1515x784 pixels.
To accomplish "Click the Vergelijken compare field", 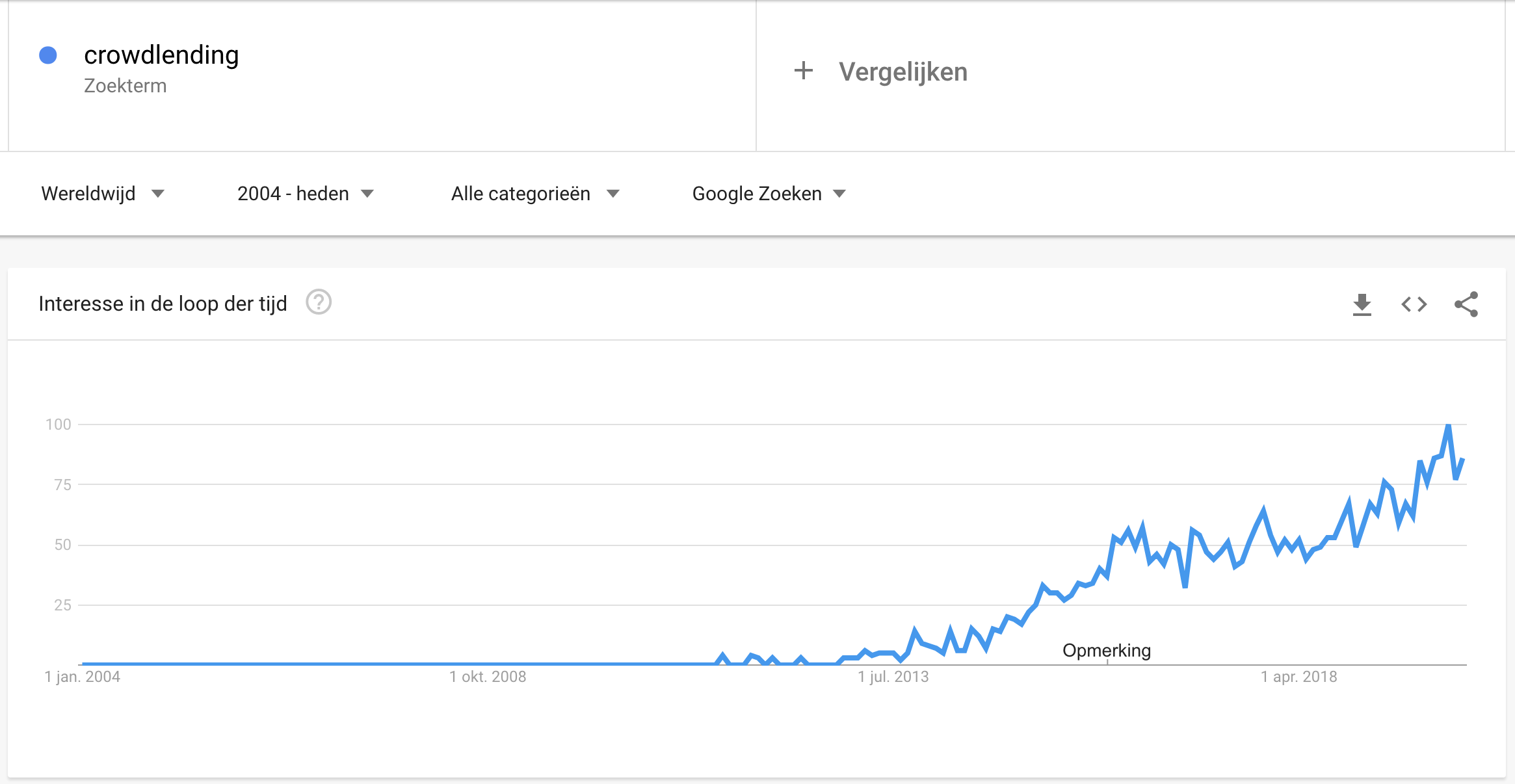I will pyautogui.click(x=1131, y=75).
